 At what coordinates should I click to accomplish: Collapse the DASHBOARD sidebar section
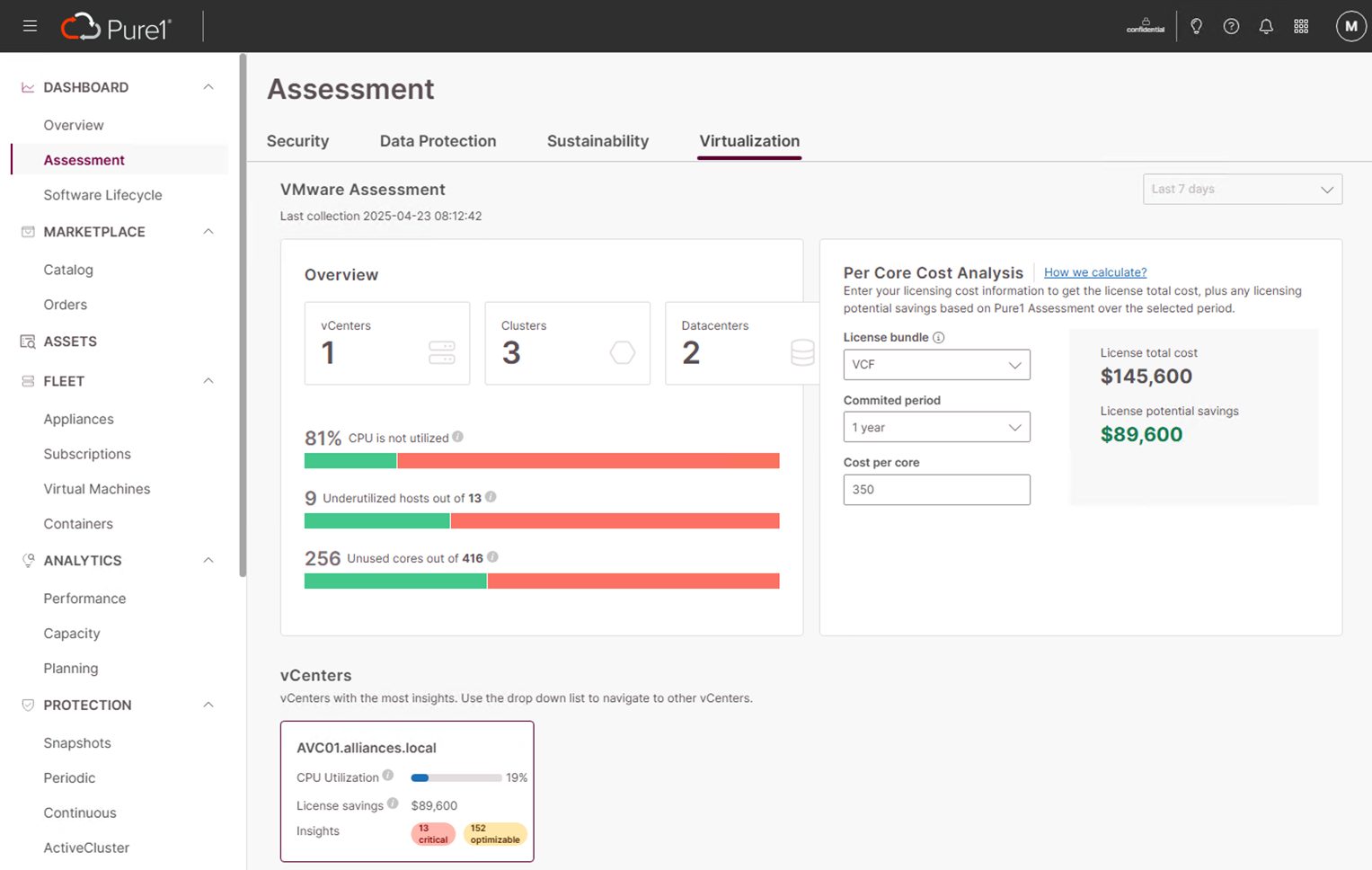208,87
